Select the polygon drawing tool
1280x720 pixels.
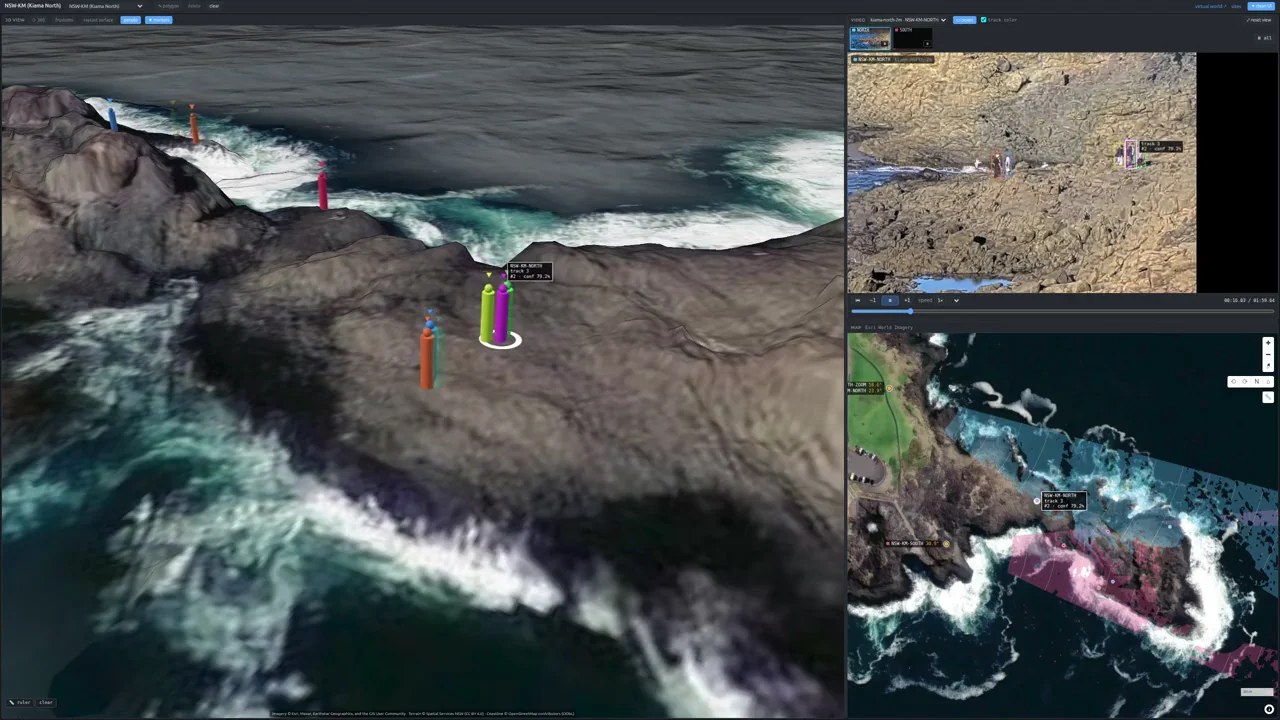click(169, 6)
